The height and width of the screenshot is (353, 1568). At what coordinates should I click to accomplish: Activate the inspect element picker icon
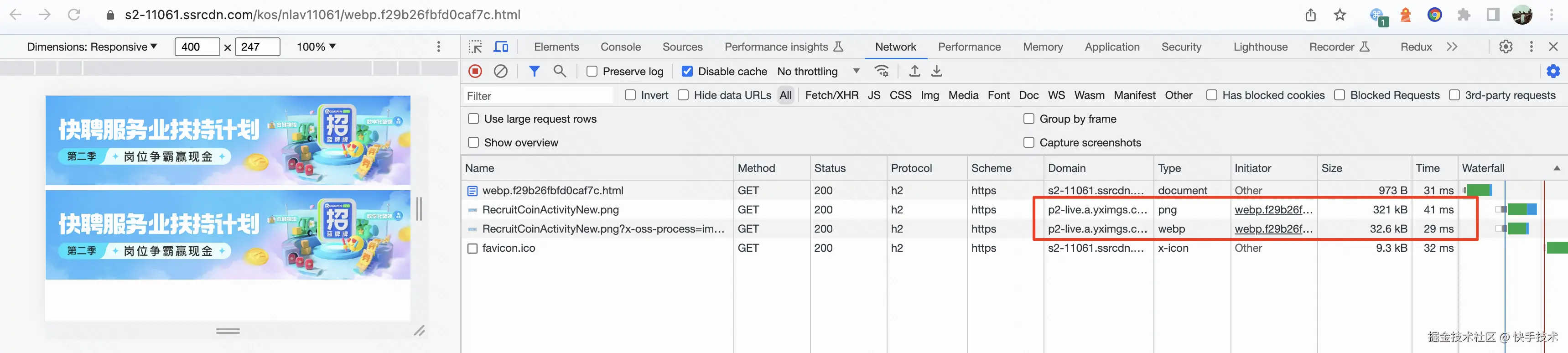[475, 47]
